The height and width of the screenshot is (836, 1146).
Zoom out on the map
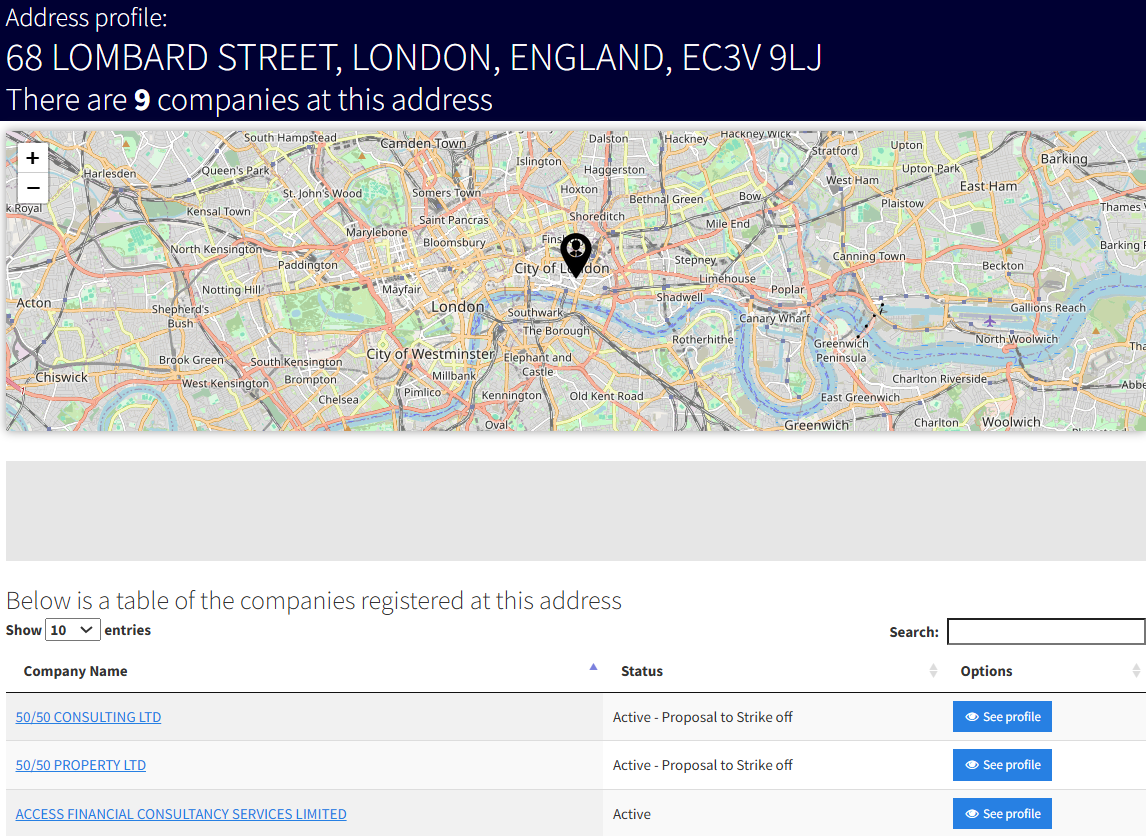point(33,188)
